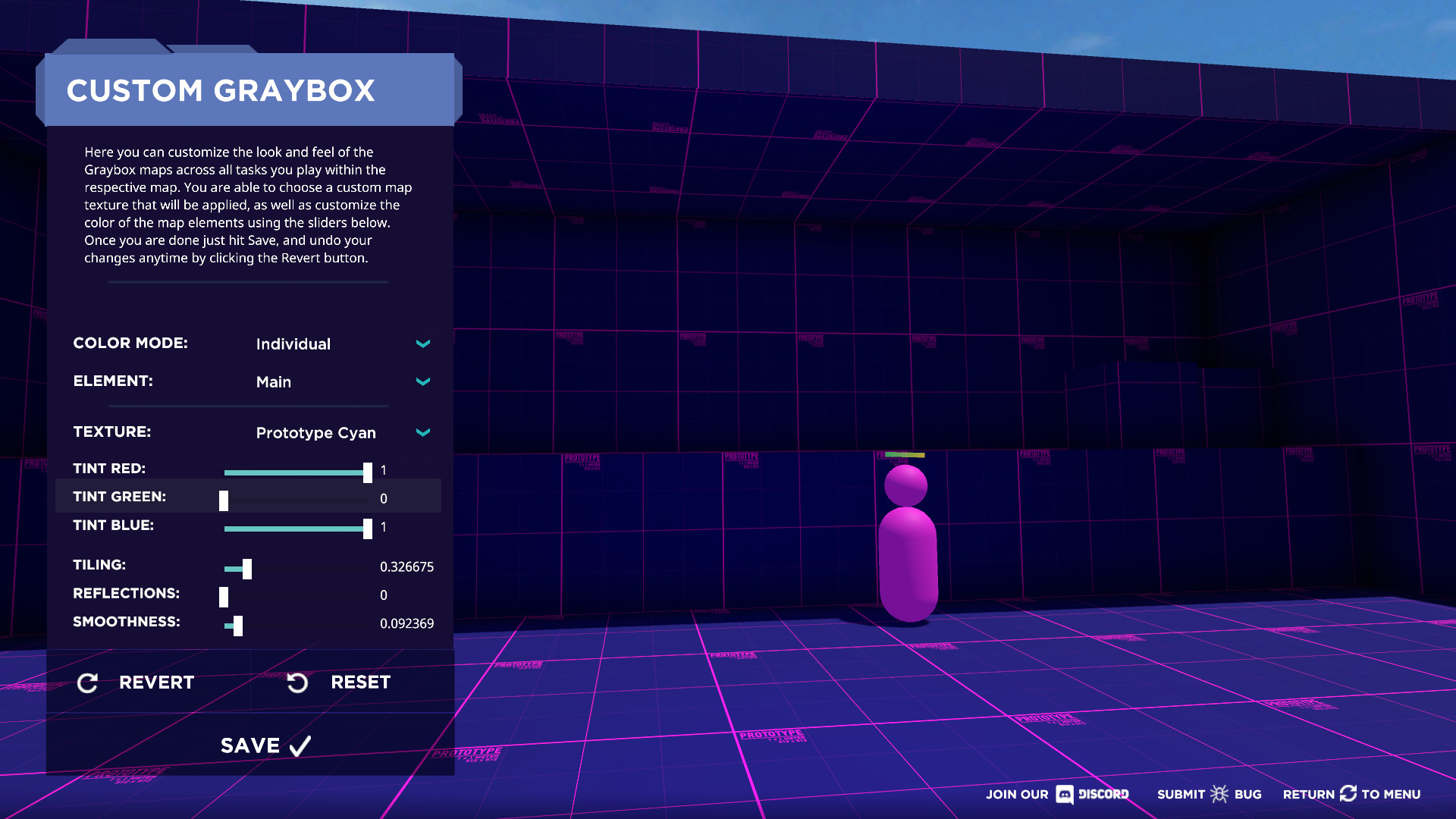Click the Tint Blue slider handle
Screen dimensions: 1456x819
tap(369, 529)
